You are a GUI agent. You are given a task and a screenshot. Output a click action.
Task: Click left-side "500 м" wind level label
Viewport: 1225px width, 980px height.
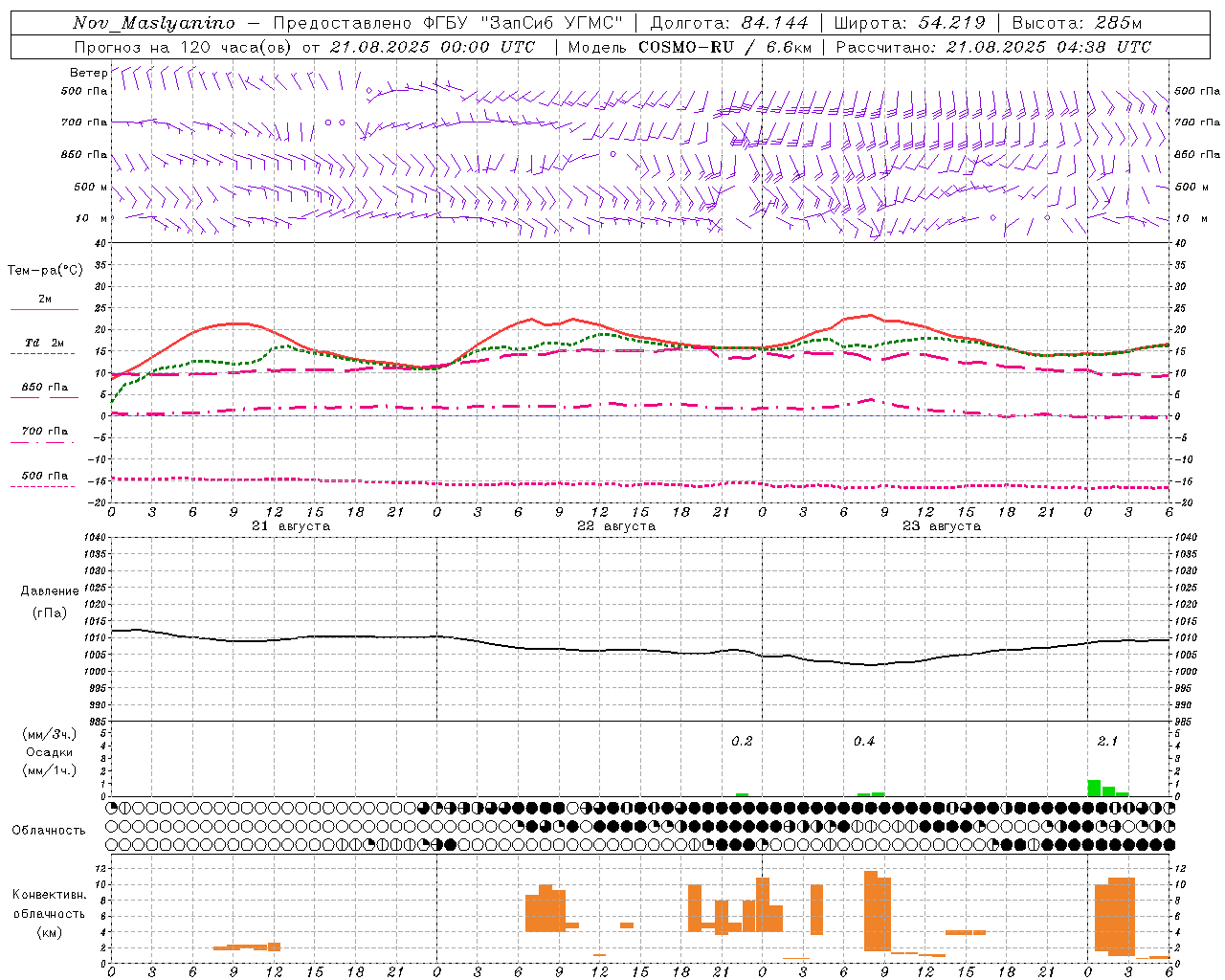(x=91, y=187)
